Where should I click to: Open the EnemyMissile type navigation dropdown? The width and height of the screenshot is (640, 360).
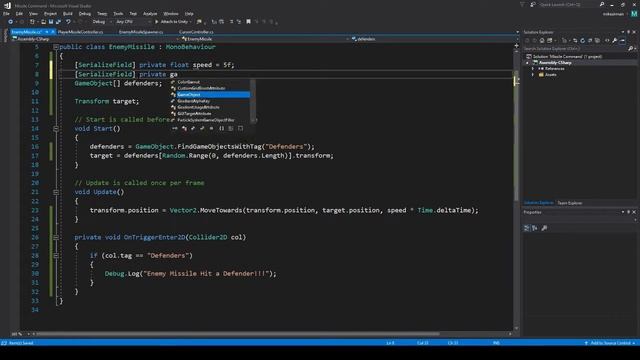pos(265,39)
